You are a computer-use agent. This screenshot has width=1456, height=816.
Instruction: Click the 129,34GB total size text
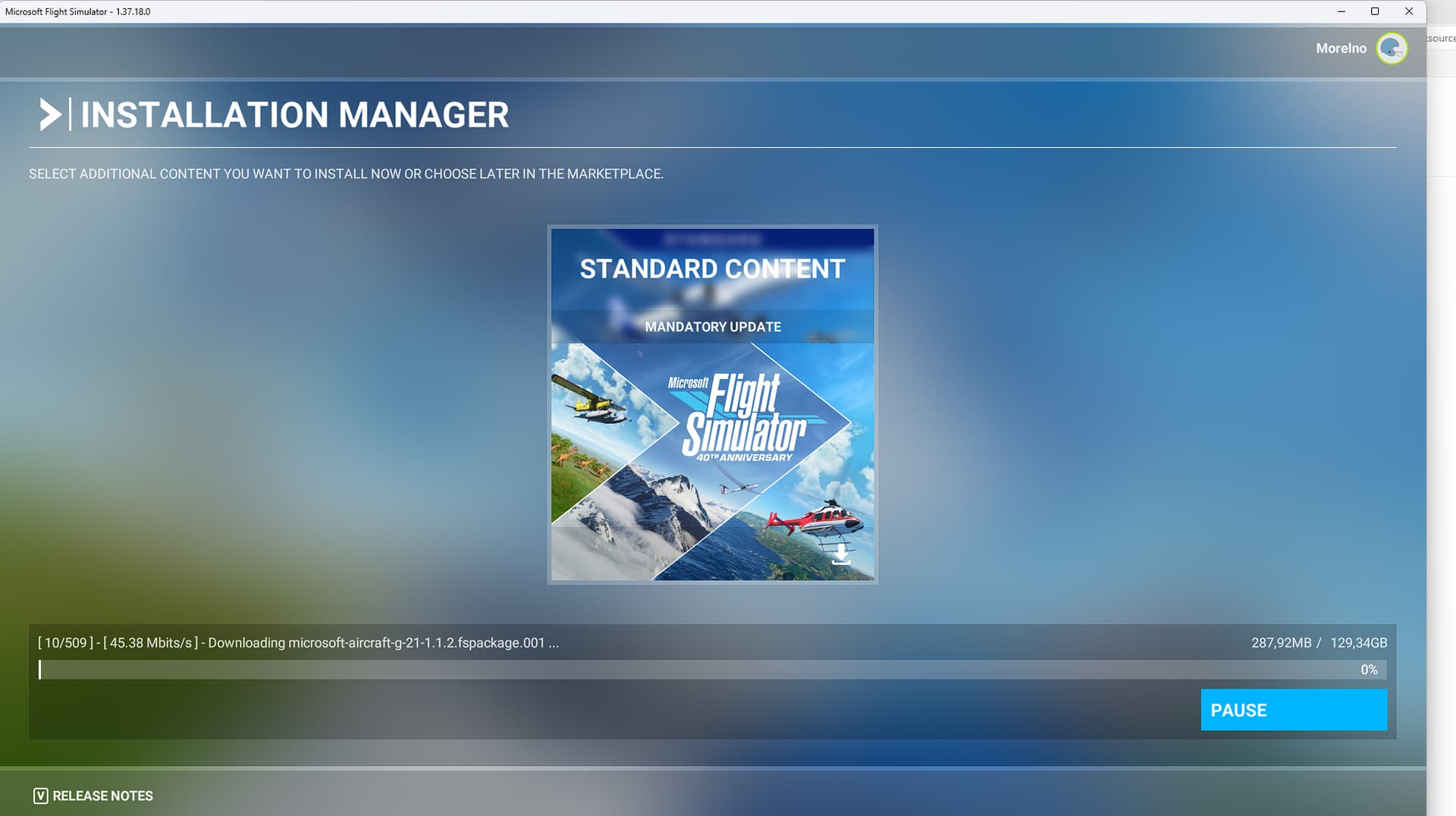[1358, 643]
